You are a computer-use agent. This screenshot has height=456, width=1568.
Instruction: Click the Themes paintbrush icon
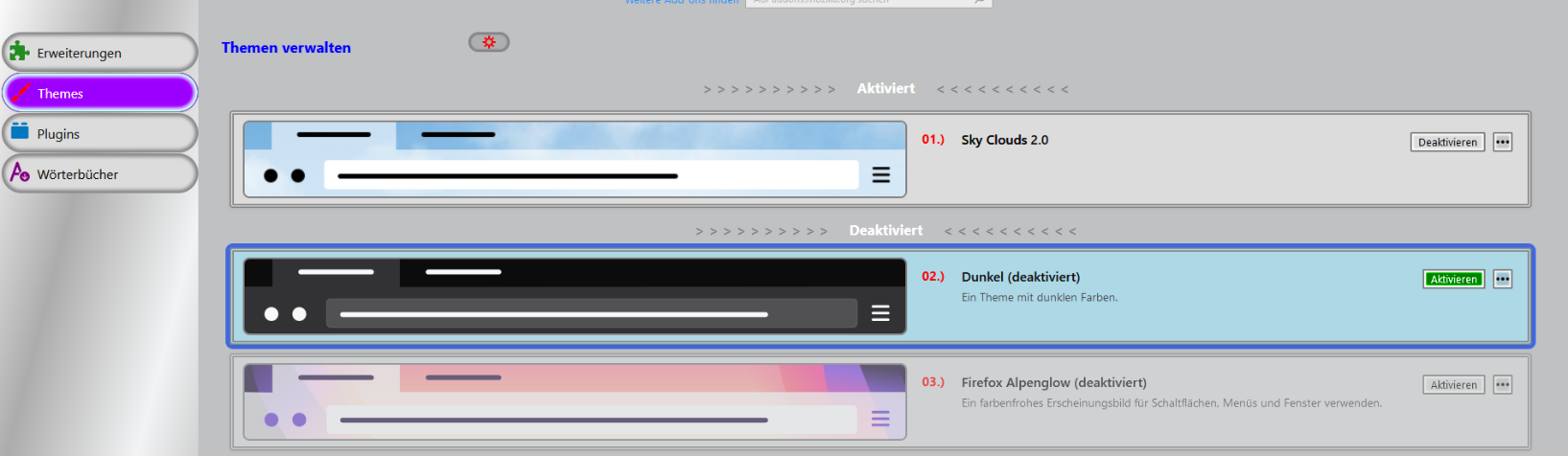(x=19, y=93)
